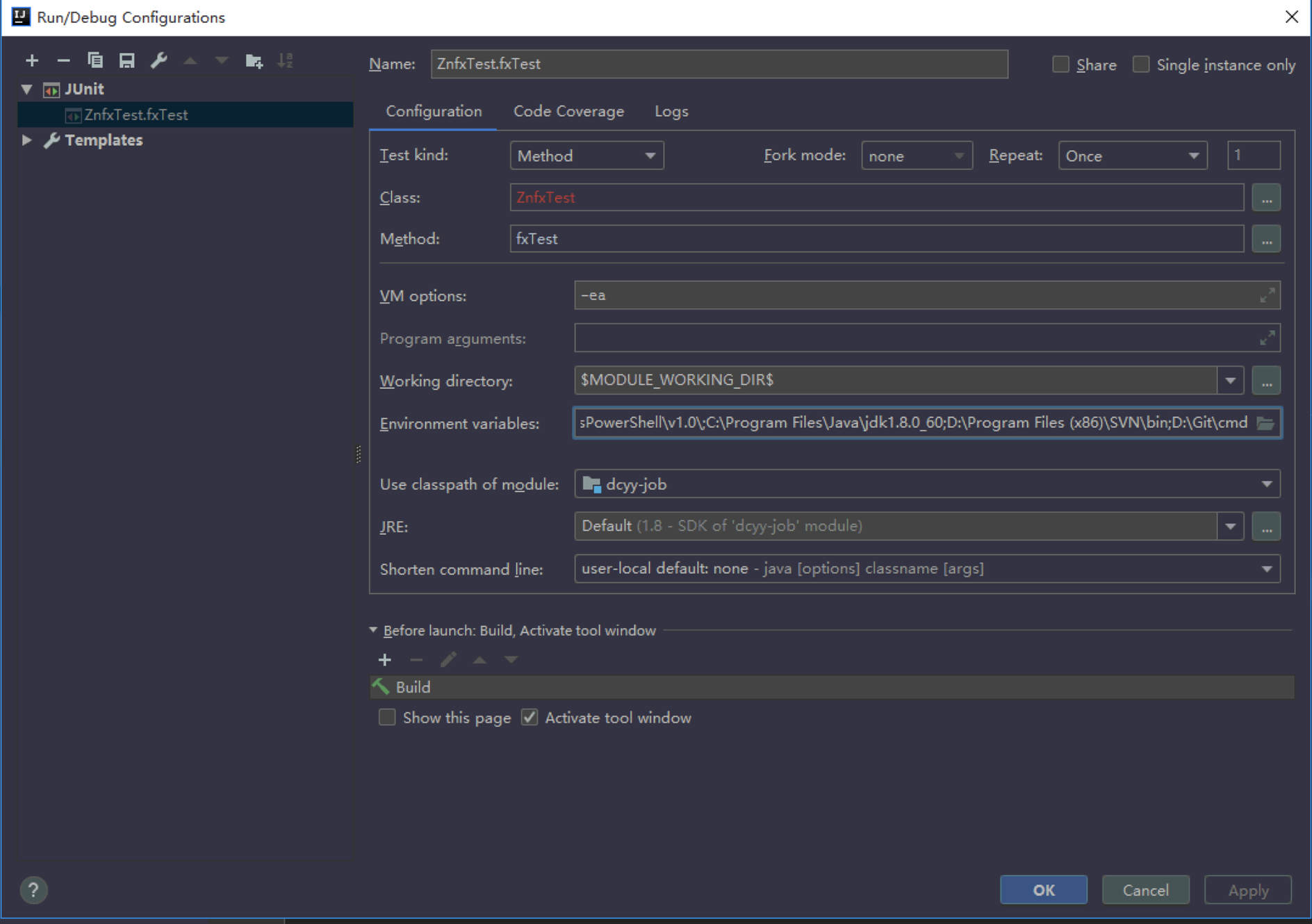Focus the Name input field
Screen dimensions: 1312x924
click(719, 64)
